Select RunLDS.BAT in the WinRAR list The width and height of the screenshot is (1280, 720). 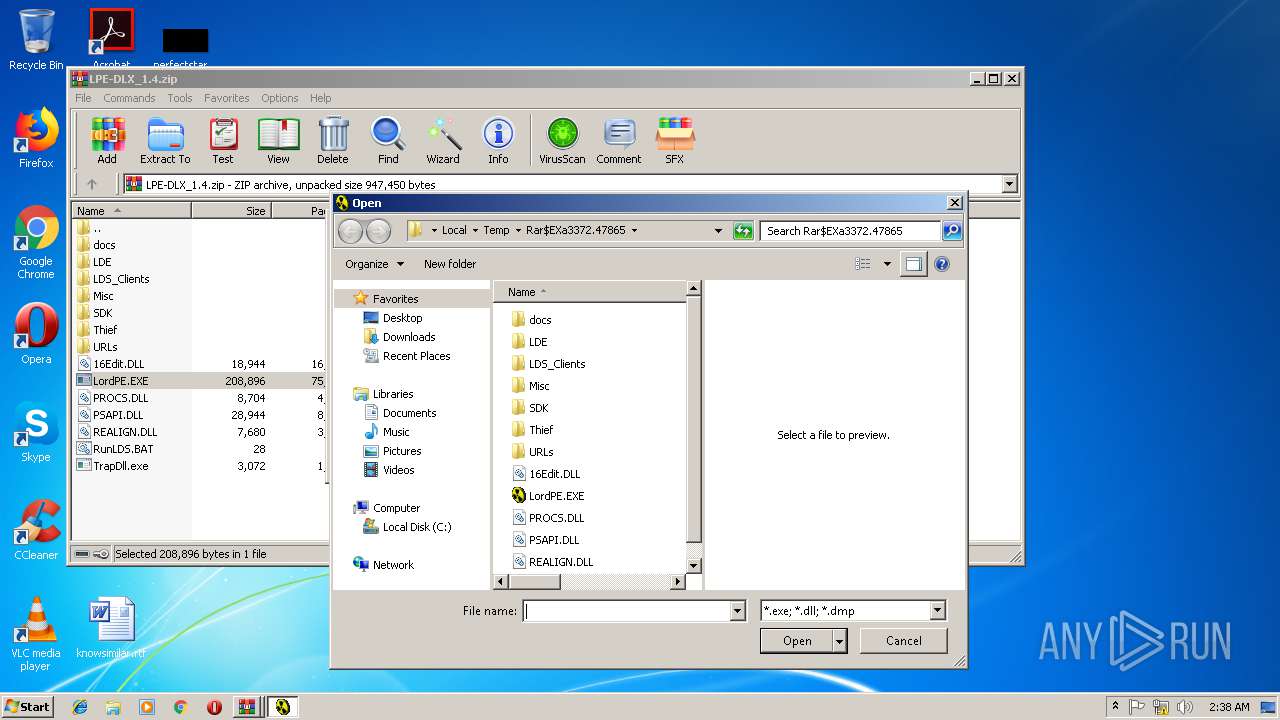(x=123, y=449)
